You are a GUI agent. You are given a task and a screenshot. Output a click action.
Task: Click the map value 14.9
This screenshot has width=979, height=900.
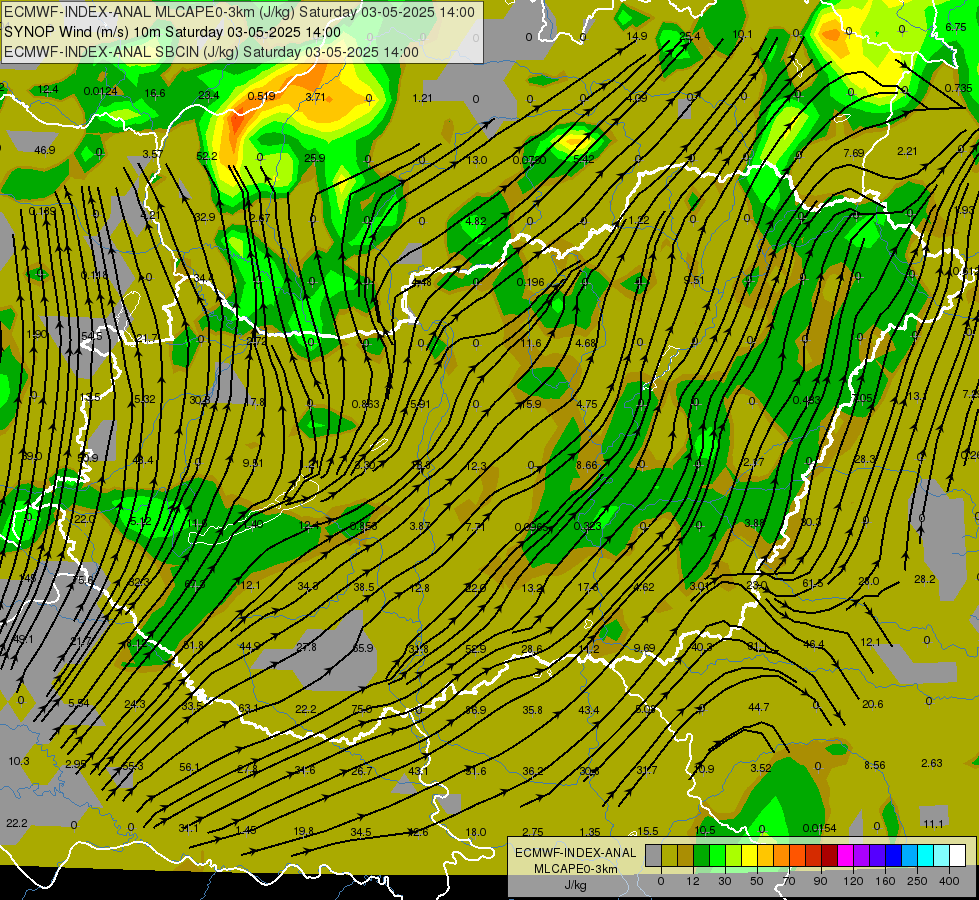(636, 37)
